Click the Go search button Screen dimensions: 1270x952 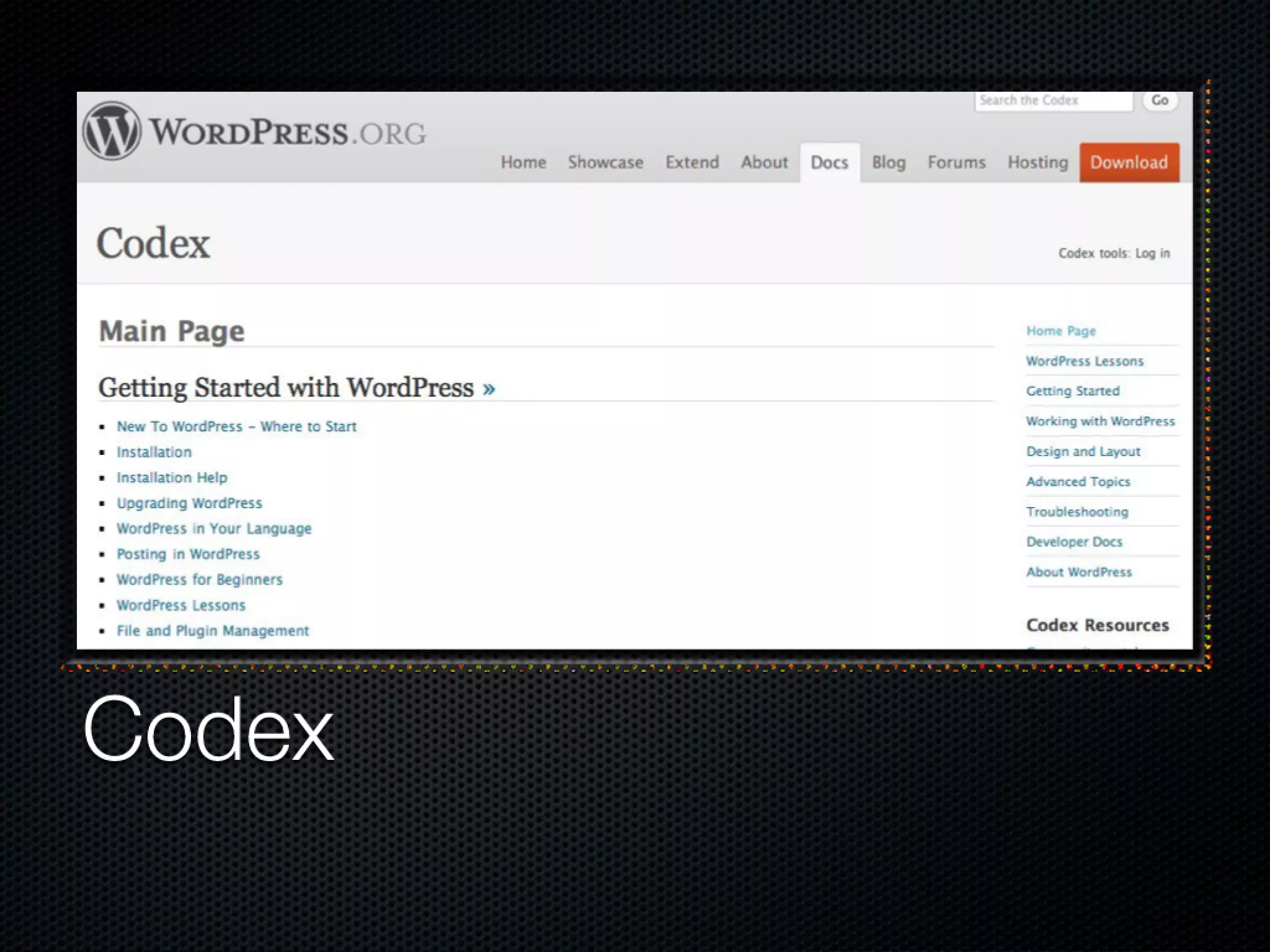(x=1160, y=100)
